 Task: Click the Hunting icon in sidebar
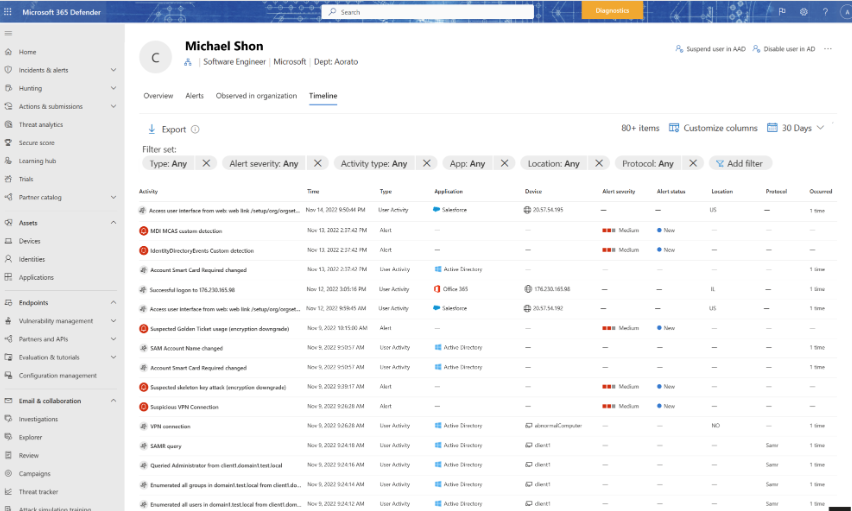pos(8,88)
